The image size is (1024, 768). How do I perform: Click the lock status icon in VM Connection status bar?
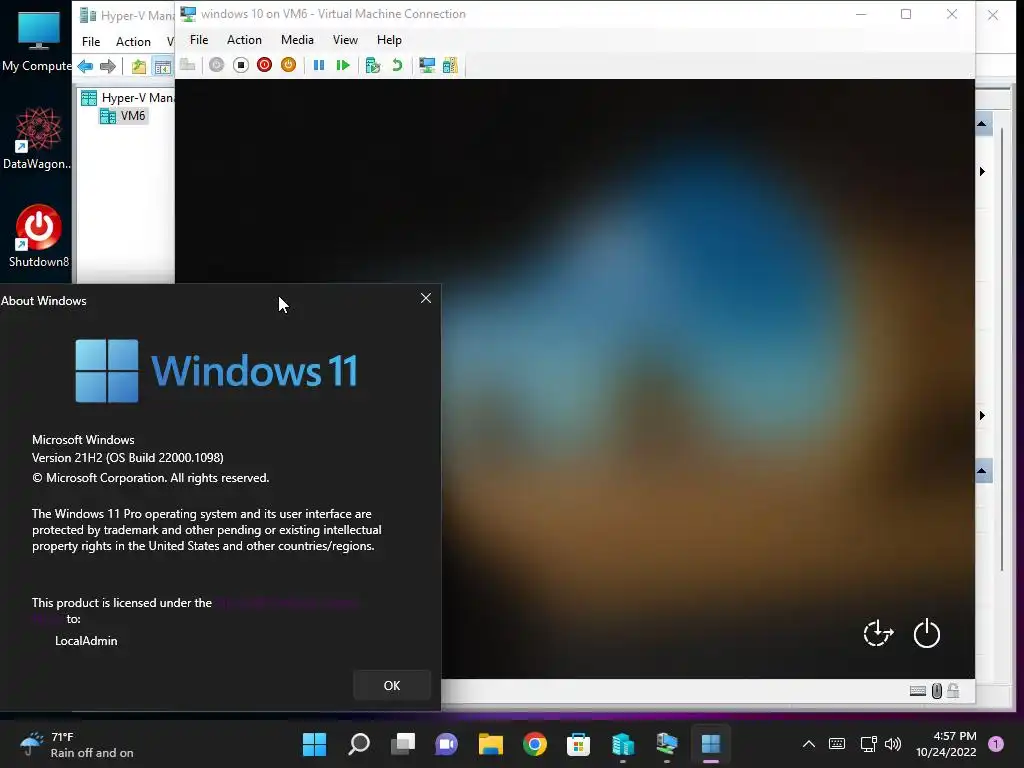pyautogui.click(x=953, y=691)
